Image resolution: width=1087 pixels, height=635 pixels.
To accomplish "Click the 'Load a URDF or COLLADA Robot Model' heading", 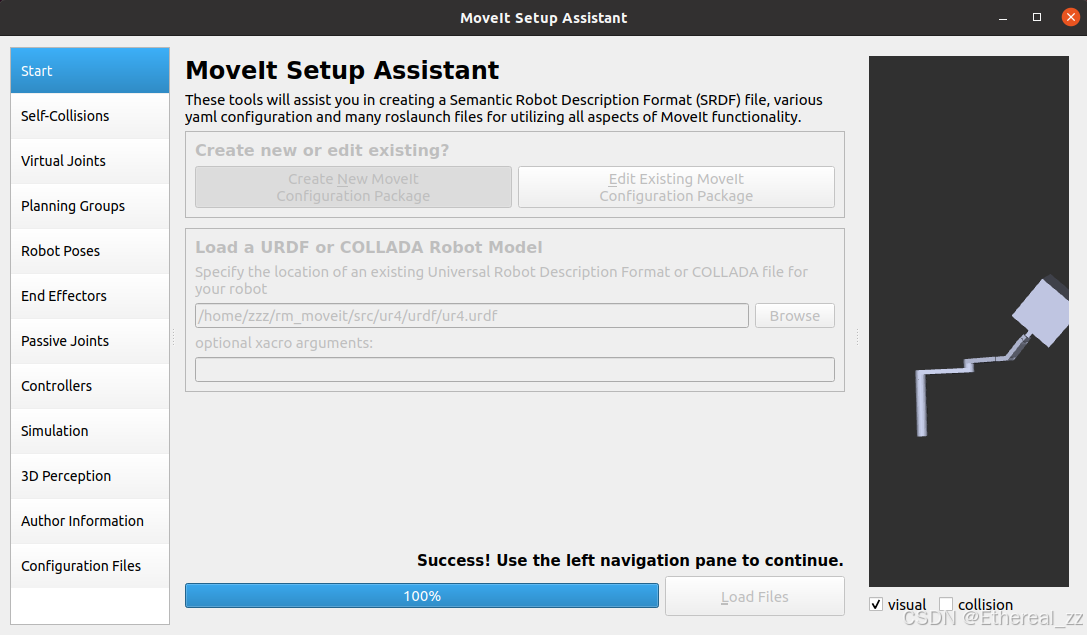I will [x=369, y=247].
